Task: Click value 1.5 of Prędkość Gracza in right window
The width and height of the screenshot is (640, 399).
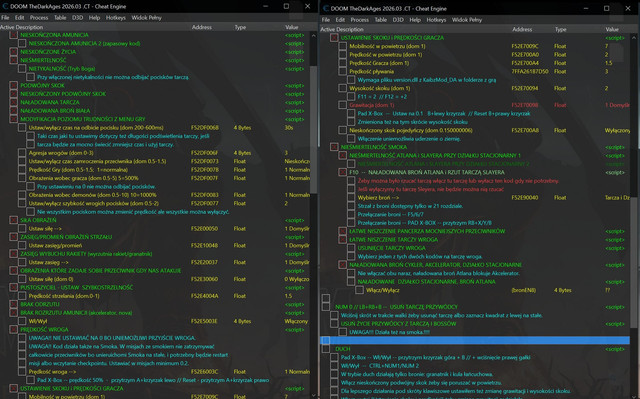Action: [609, 63]
